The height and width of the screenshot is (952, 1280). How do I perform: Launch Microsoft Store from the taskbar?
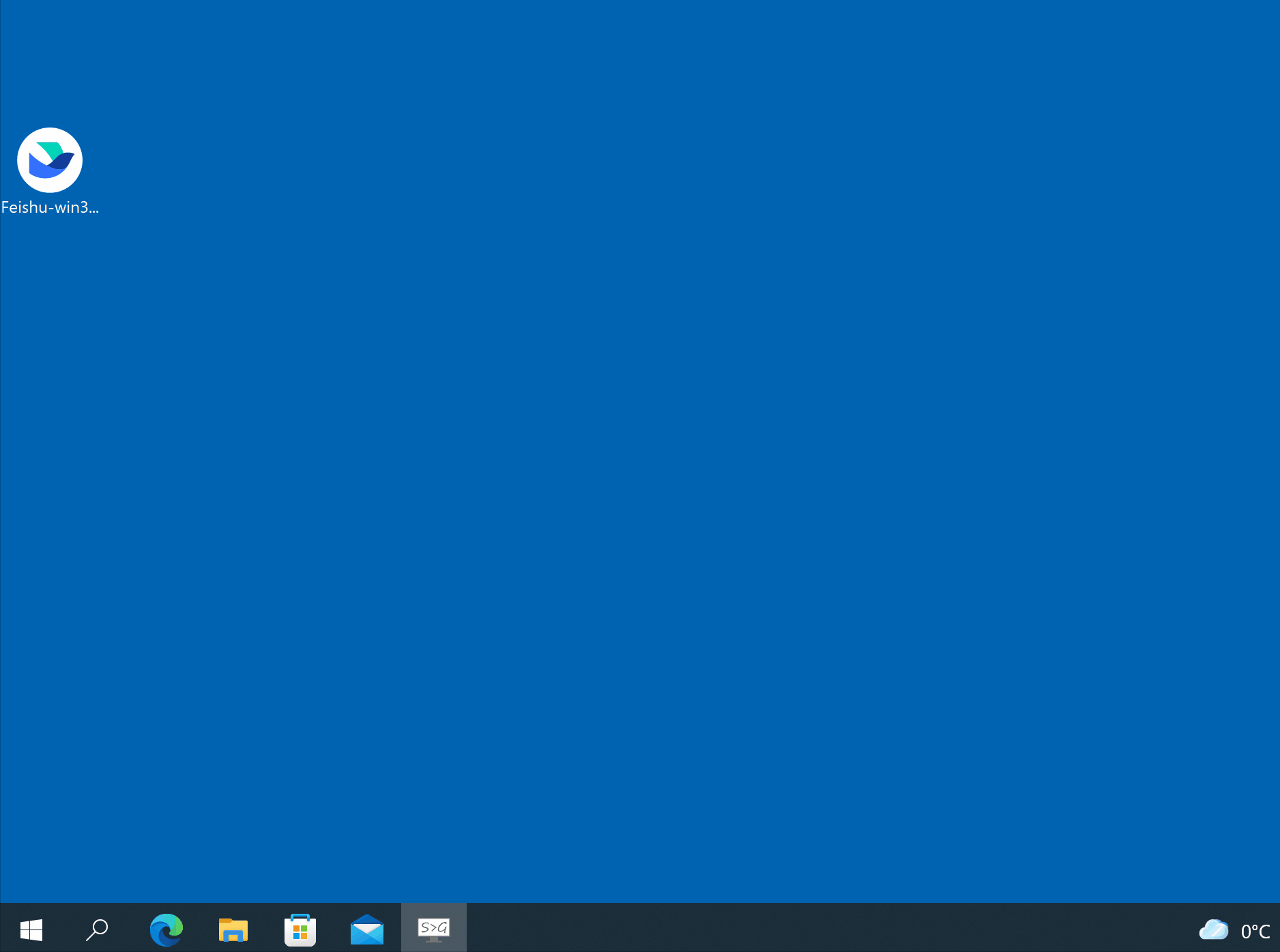(x=300, y=929)
